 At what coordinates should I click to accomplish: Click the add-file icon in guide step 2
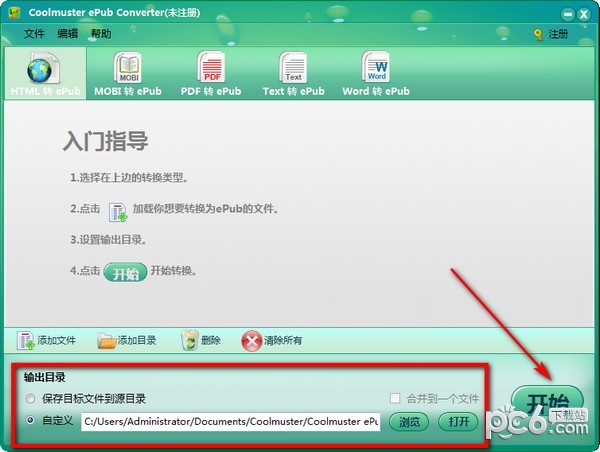[118, 212]
